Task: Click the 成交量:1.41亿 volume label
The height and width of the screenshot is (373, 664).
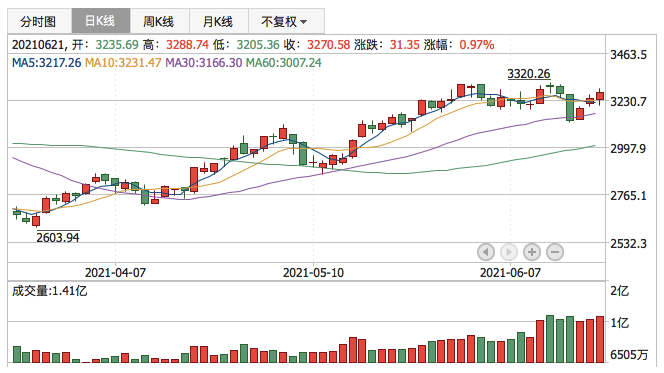Action: click(50, 291)
